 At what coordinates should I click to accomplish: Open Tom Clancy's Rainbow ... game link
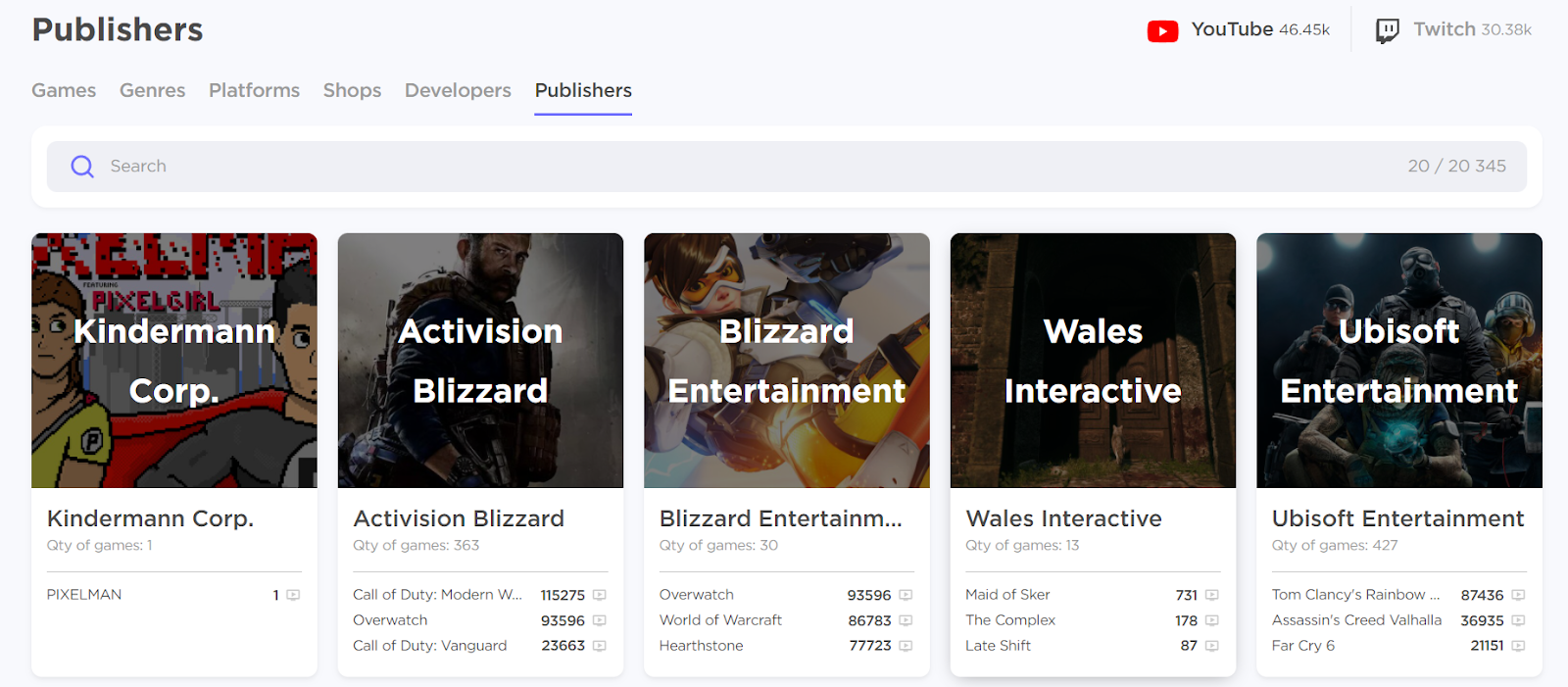(x=1356, y=595)
